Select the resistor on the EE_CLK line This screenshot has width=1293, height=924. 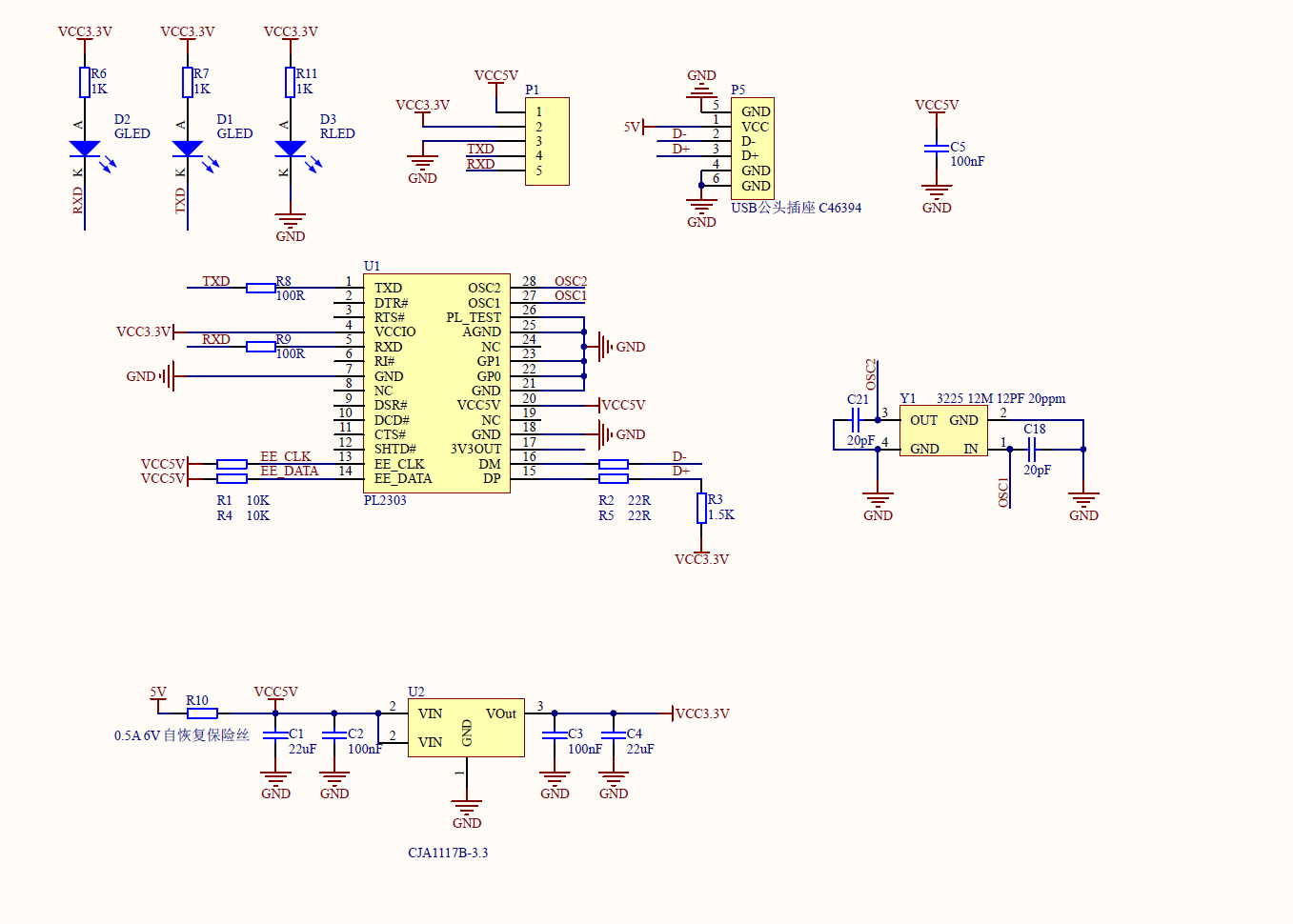232,464
